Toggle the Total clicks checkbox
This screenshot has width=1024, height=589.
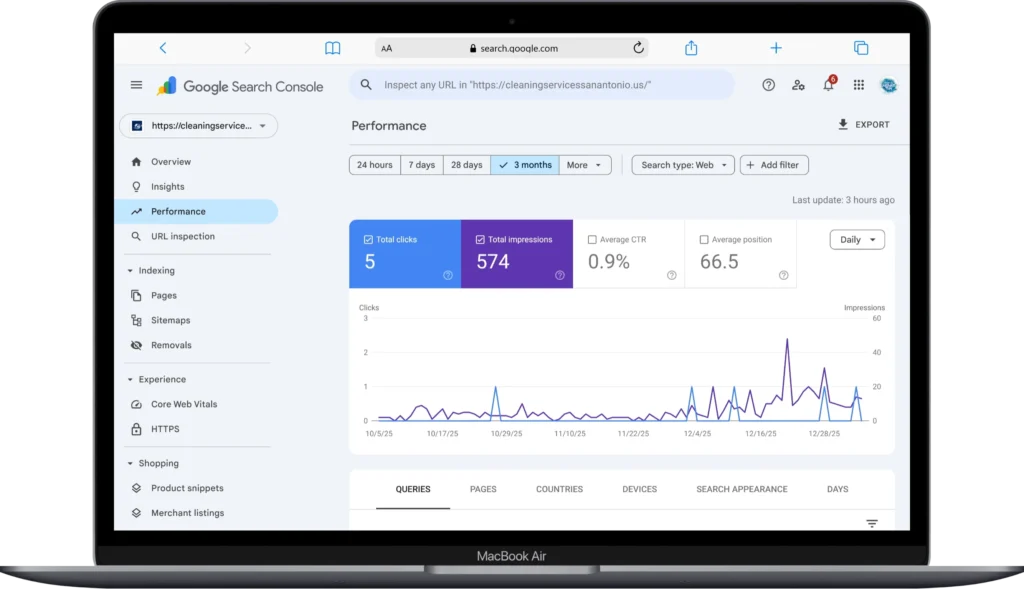coord(369,240)
